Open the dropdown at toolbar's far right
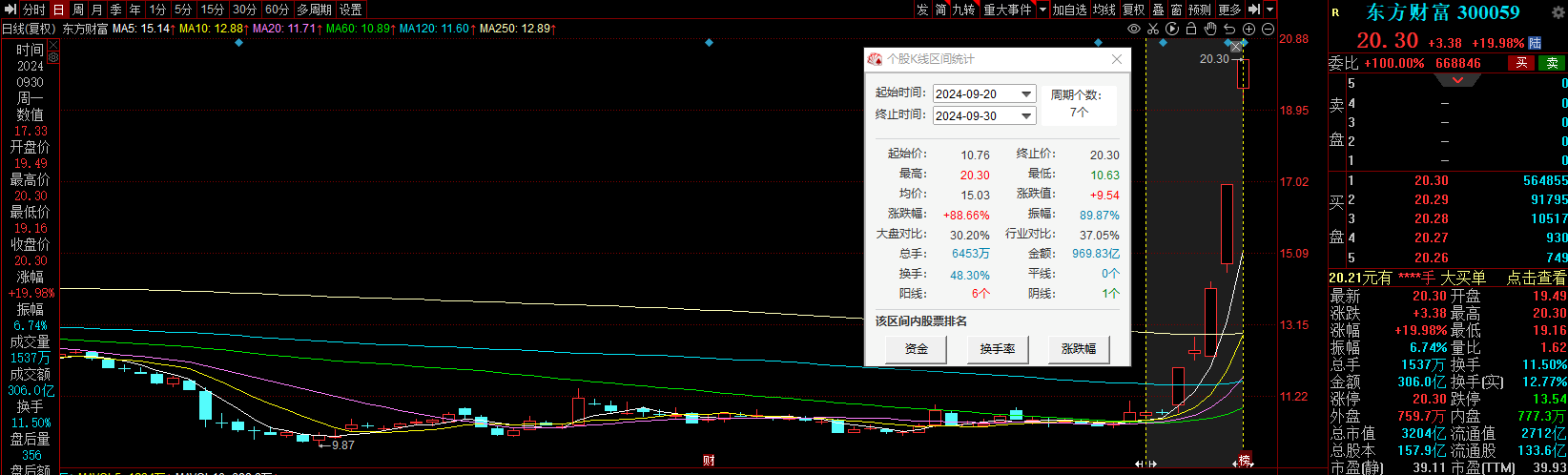The image size is (1568, 475). point(1269,10)
